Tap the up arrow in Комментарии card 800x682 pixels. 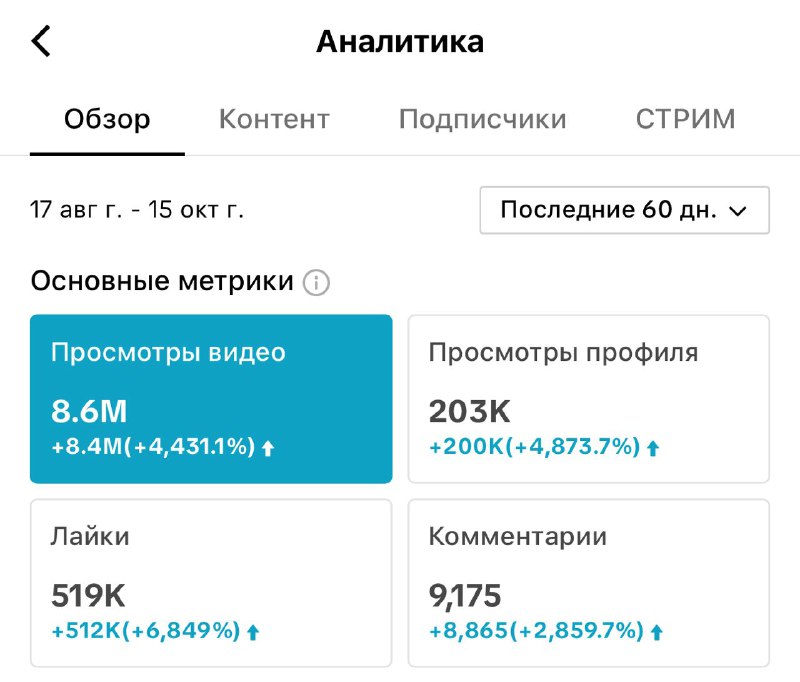click(657, 633)
